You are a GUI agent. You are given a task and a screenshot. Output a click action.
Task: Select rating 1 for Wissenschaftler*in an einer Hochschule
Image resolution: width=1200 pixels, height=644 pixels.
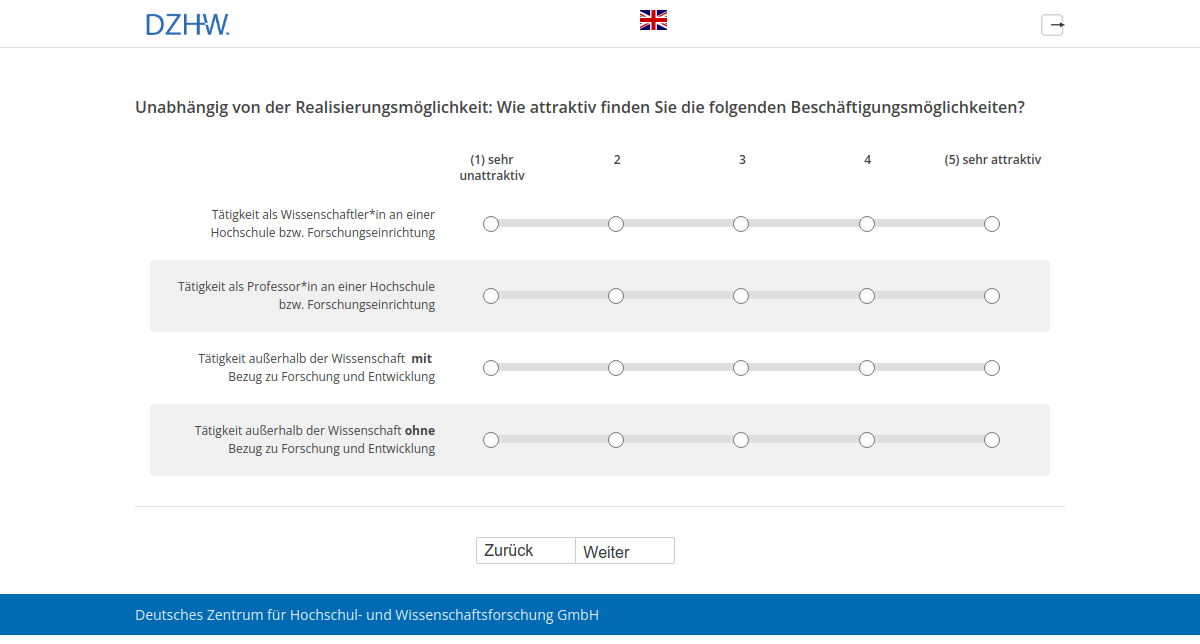491,224
